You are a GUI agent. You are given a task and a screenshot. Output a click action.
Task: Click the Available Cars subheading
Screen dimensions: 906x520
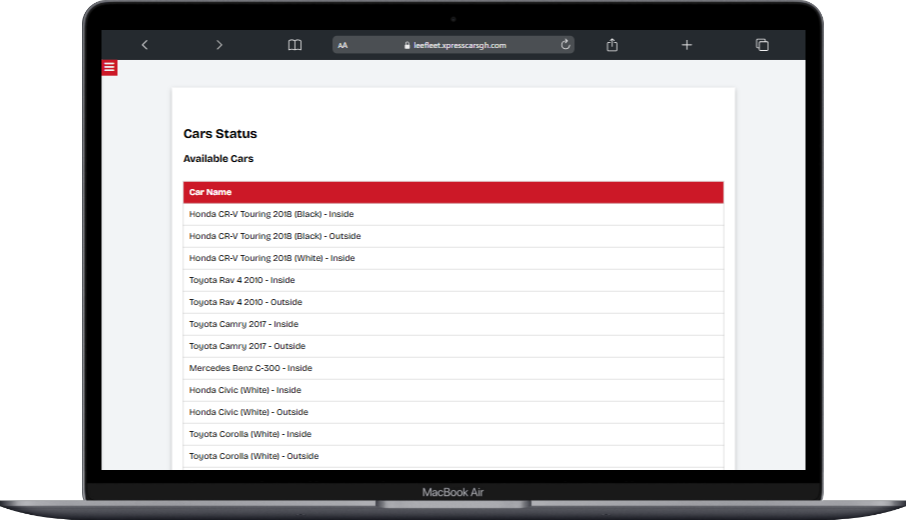point(218,158)
